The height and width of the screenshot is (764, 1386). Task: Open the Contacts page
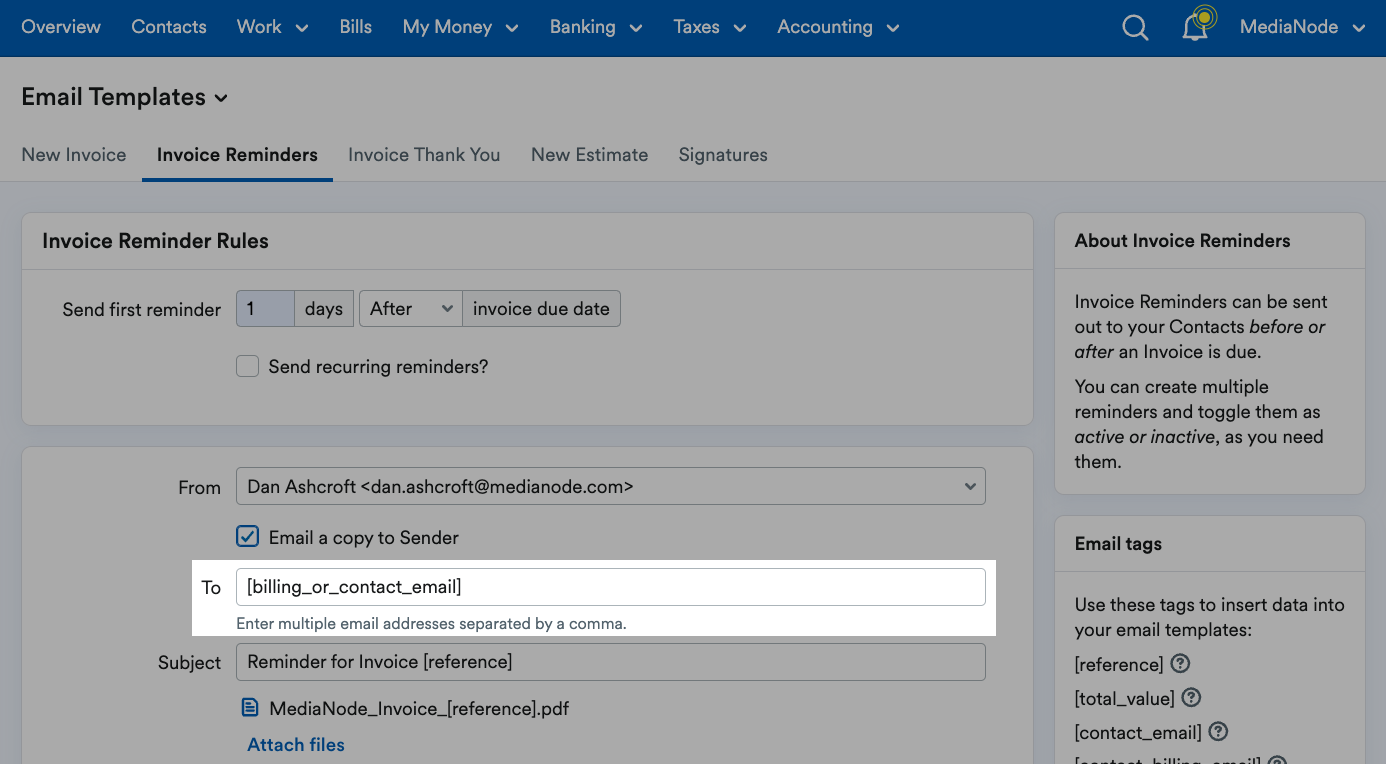(x=169, y=28)
